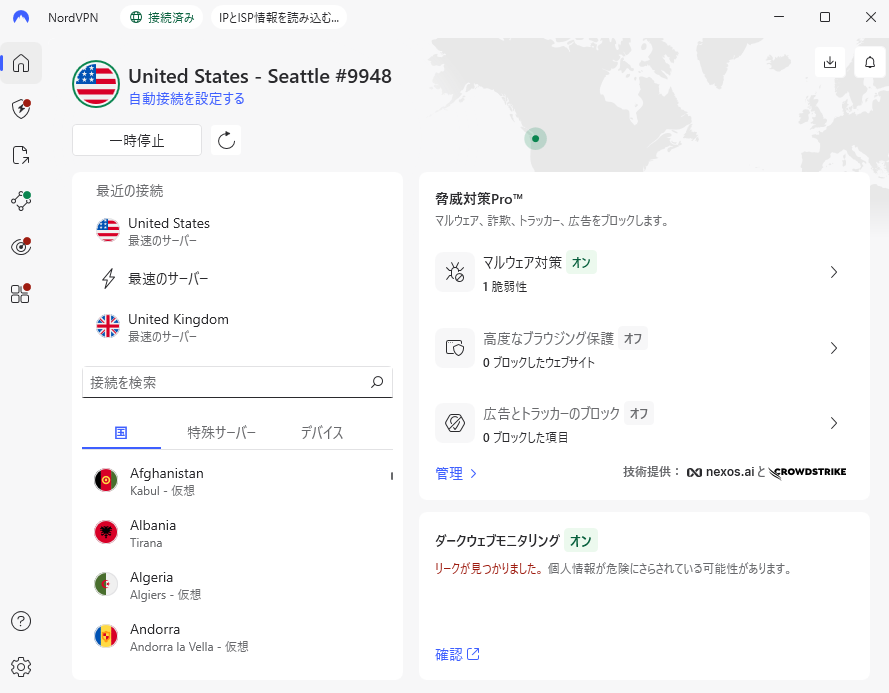This screenshot has width=889, height=693.
Task: Open the Meshnet icon in sidebar
Action: coord(21,200)
